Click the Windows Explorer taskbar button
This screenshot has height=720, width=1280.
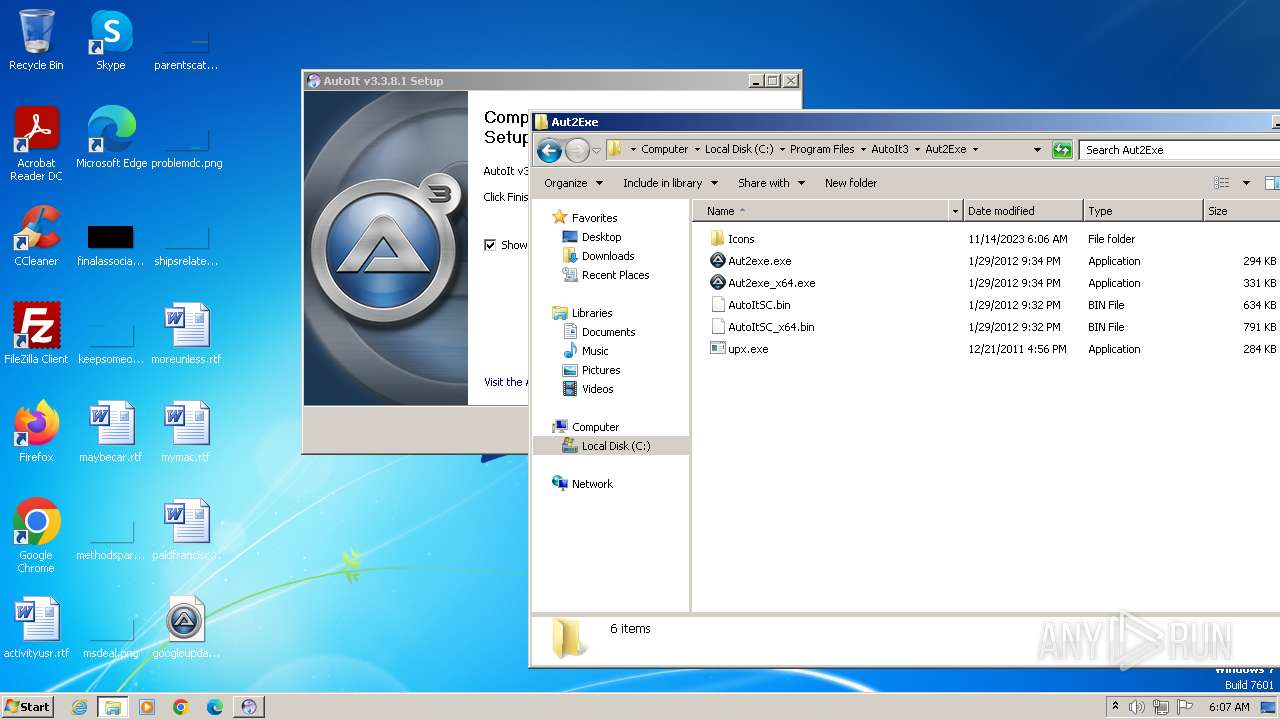pyautogui.click(x=113, y=707)
